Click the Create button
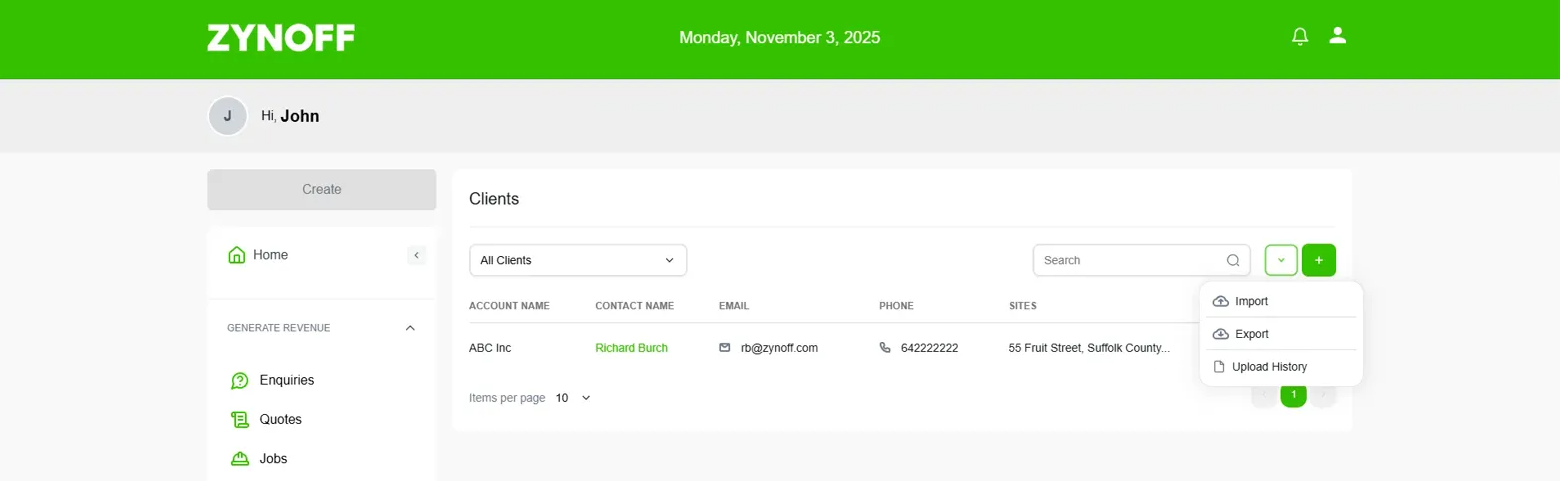The image size is (1560, 481). (x=322, y=189)
